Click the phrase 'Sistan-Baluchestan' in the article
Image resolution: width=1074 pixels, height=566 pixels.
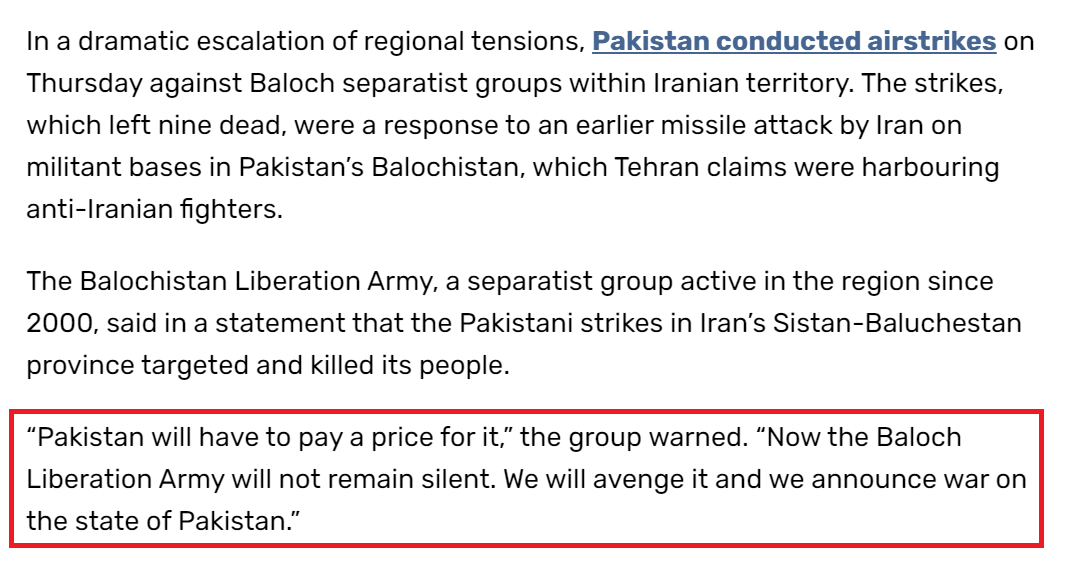(897, 323)
